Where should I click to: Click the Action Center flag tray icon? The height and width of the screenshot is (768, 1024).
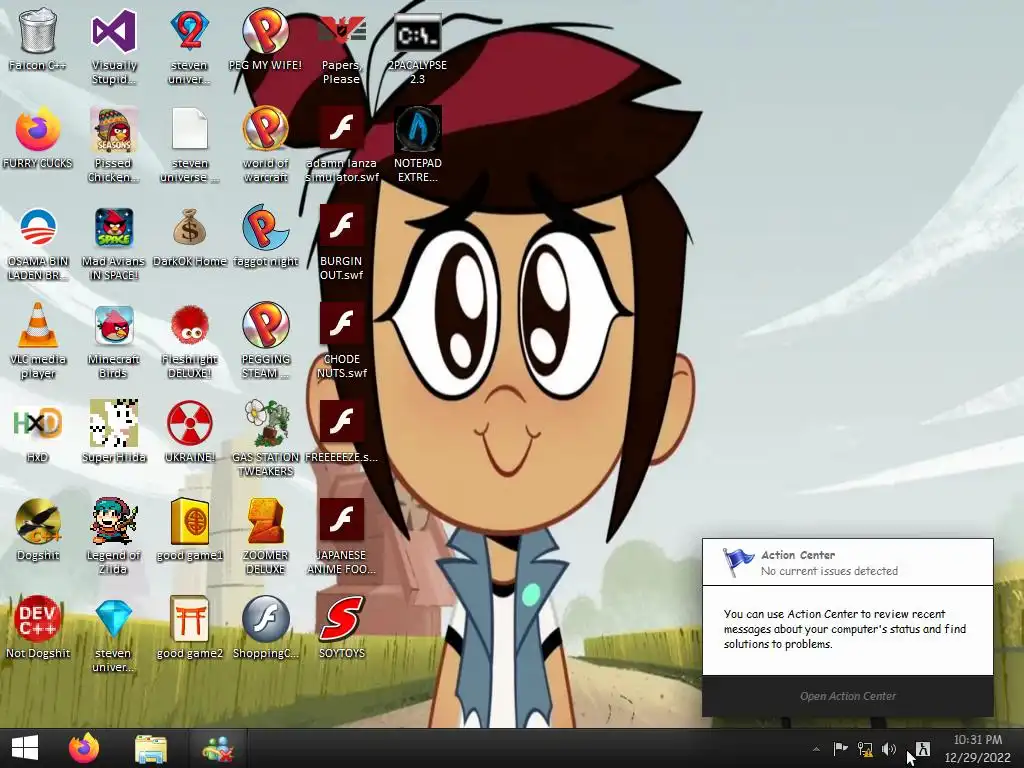840,749
